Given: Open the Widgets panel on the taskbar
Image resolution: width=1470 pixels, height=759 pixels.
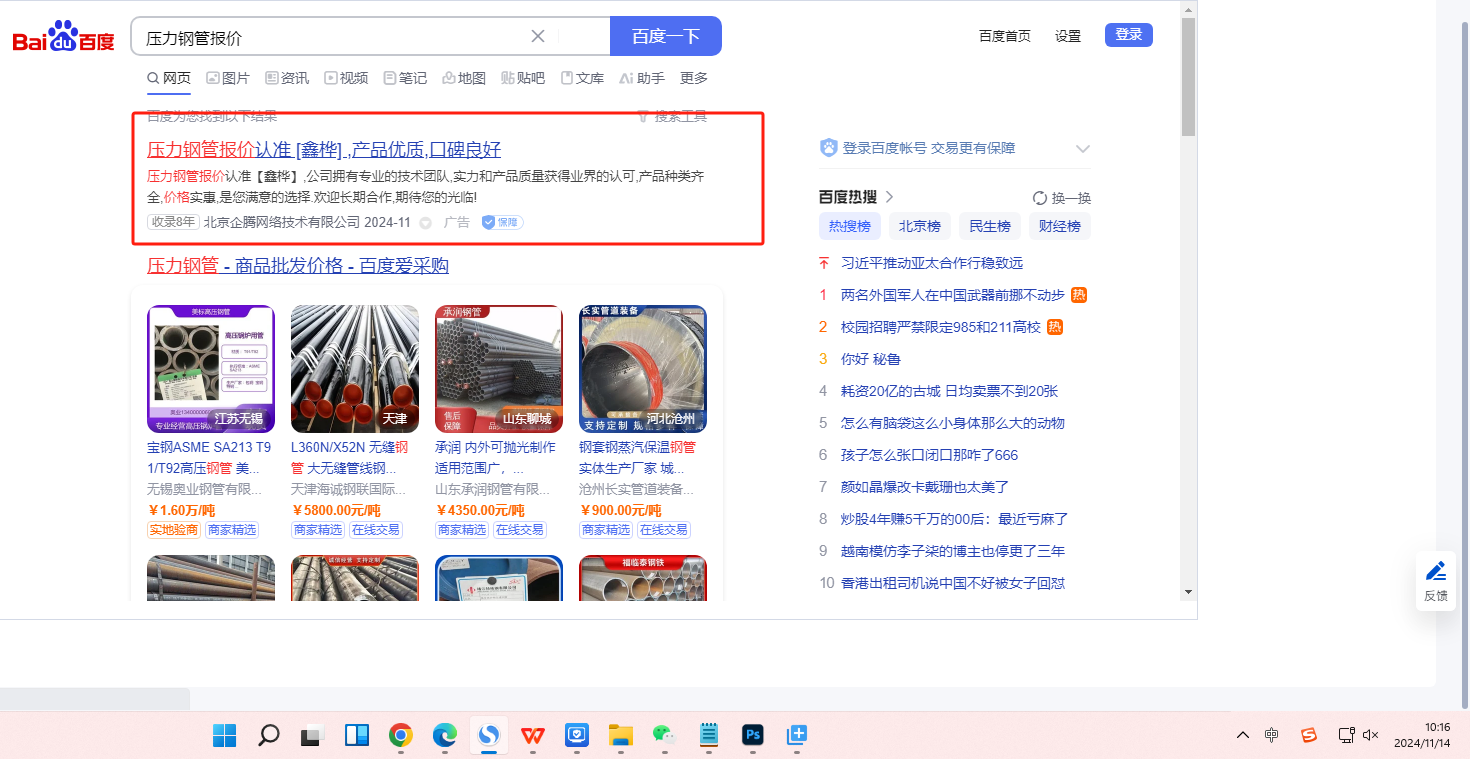Looking at the screenshot, I should coord(357,736).
